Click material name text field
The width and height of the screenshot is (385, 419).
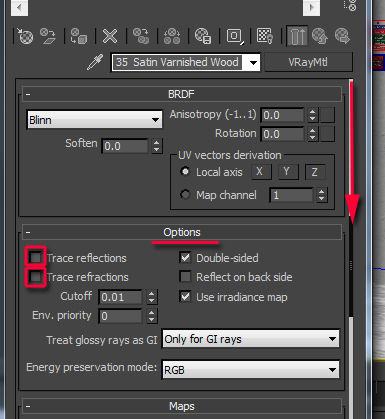pyautogui.click(x=177, y=62)
